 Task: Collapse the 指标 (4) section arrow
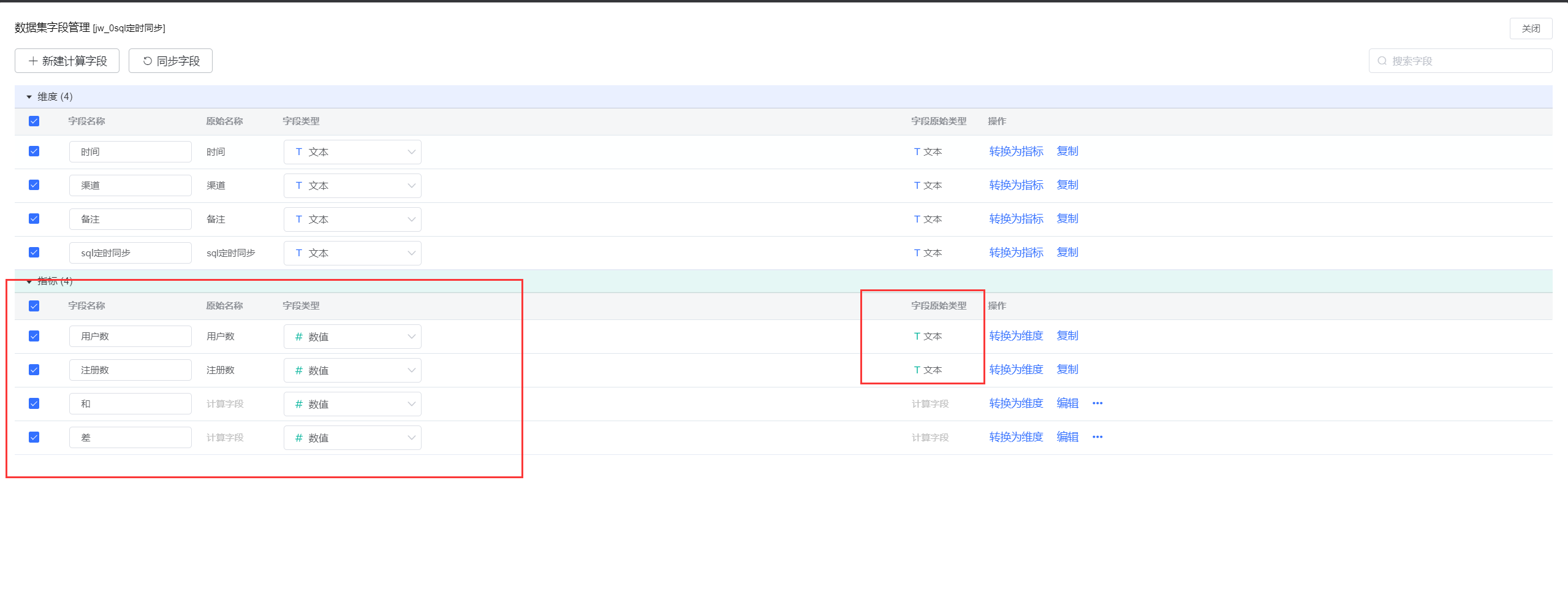click(29, 281)
